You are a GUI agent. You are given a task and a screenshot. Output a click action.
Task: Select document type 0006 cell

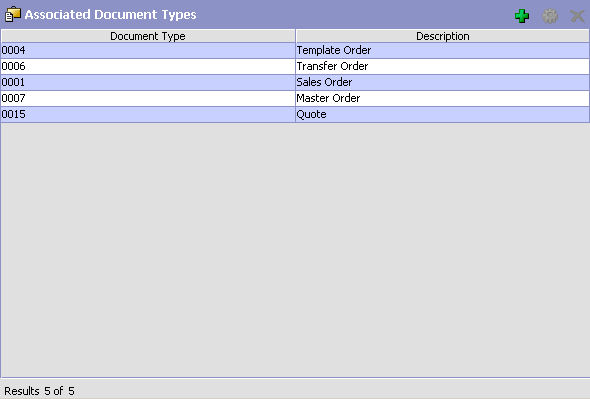[148, 66]
